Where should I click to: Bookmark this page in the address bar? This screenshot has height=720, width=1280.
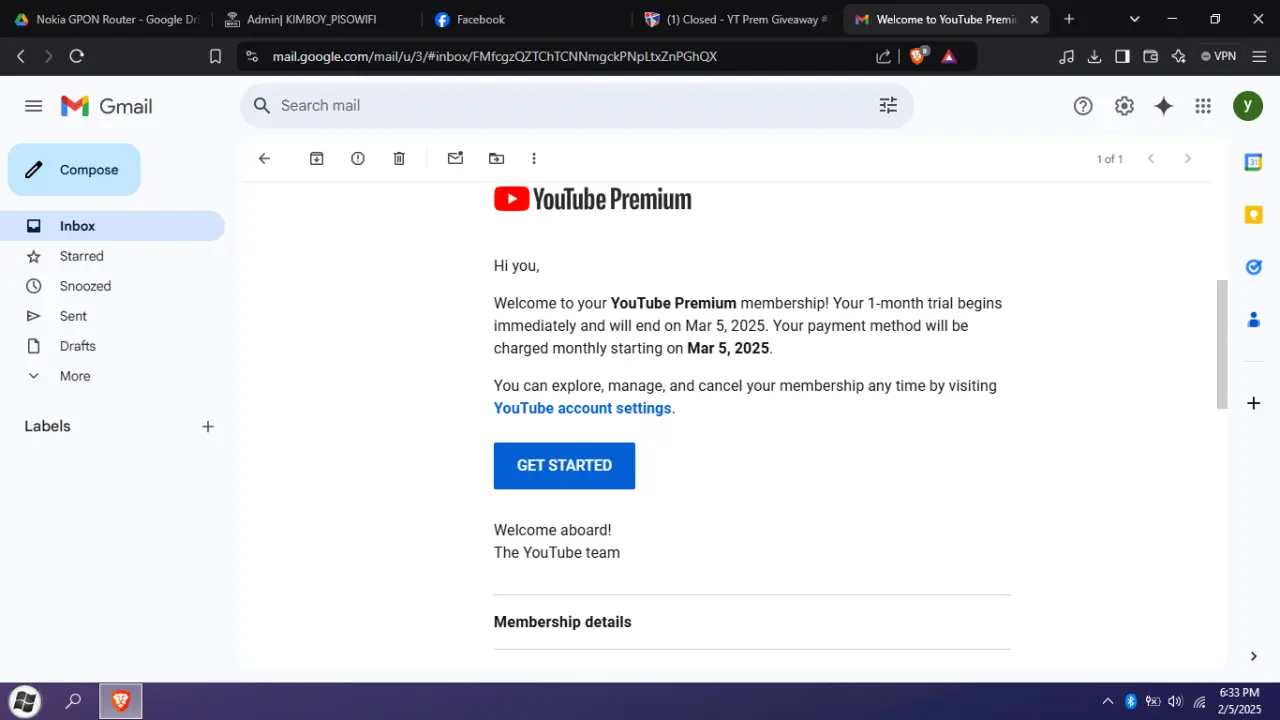[215, 56]
